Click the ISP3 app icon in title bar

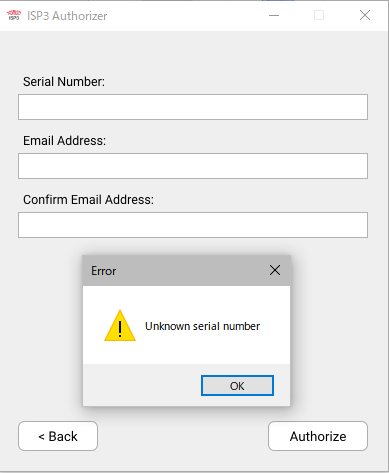click(x=14, y=16)
